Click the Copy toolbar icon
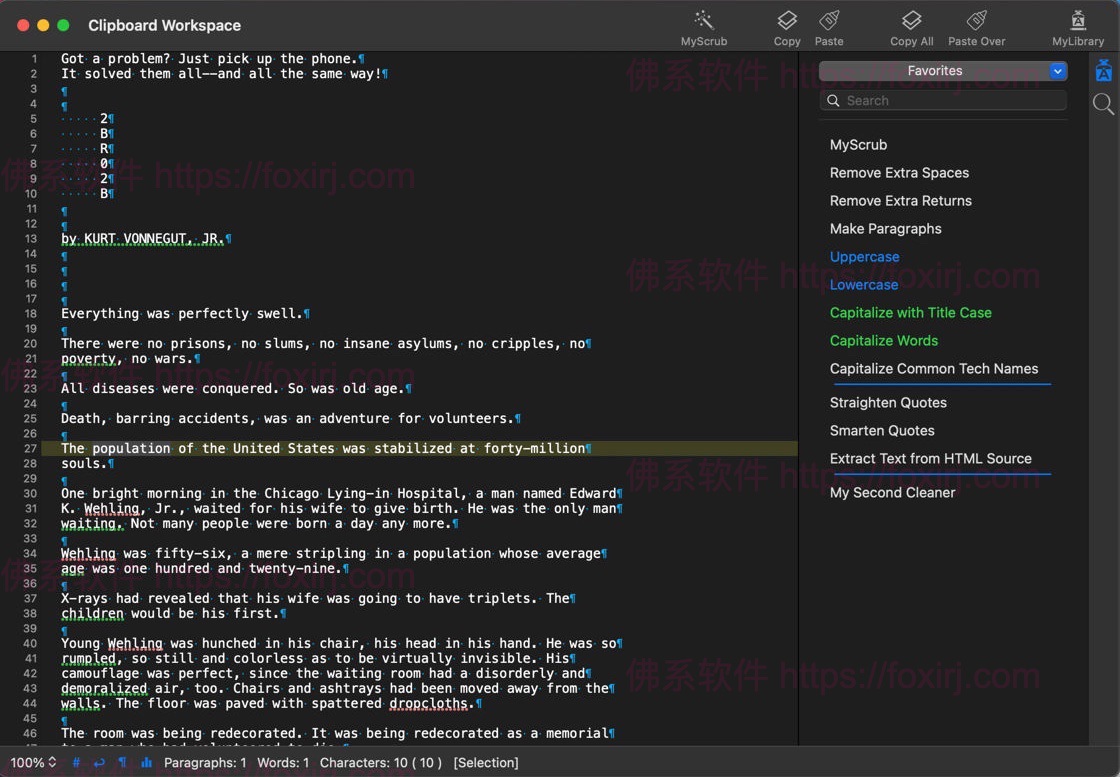Image resolution: width=1120 pixels, height=777 pixels. tap(787, 21)
